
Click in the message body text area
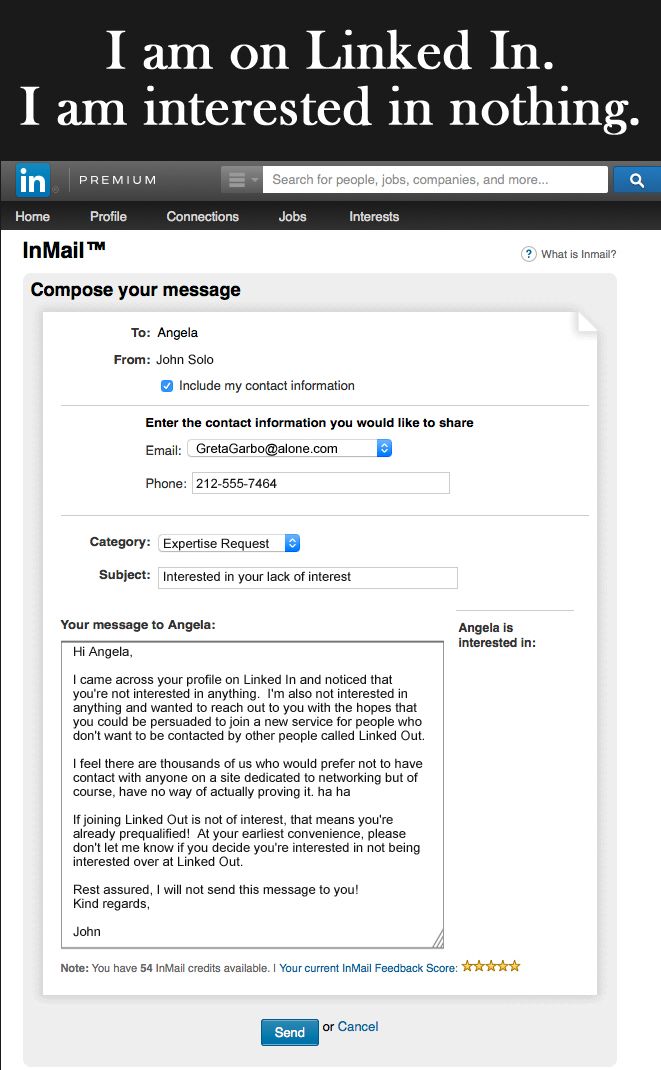click(x=252, y=794)
